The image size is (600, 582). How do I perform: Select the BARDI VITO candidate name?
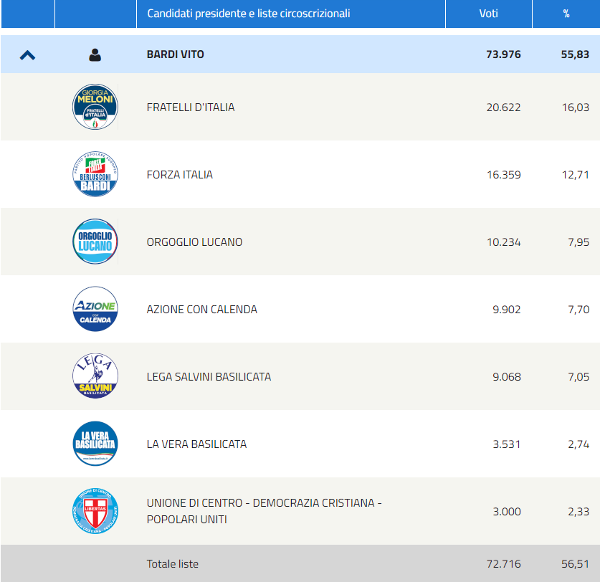tap(175, 54)
